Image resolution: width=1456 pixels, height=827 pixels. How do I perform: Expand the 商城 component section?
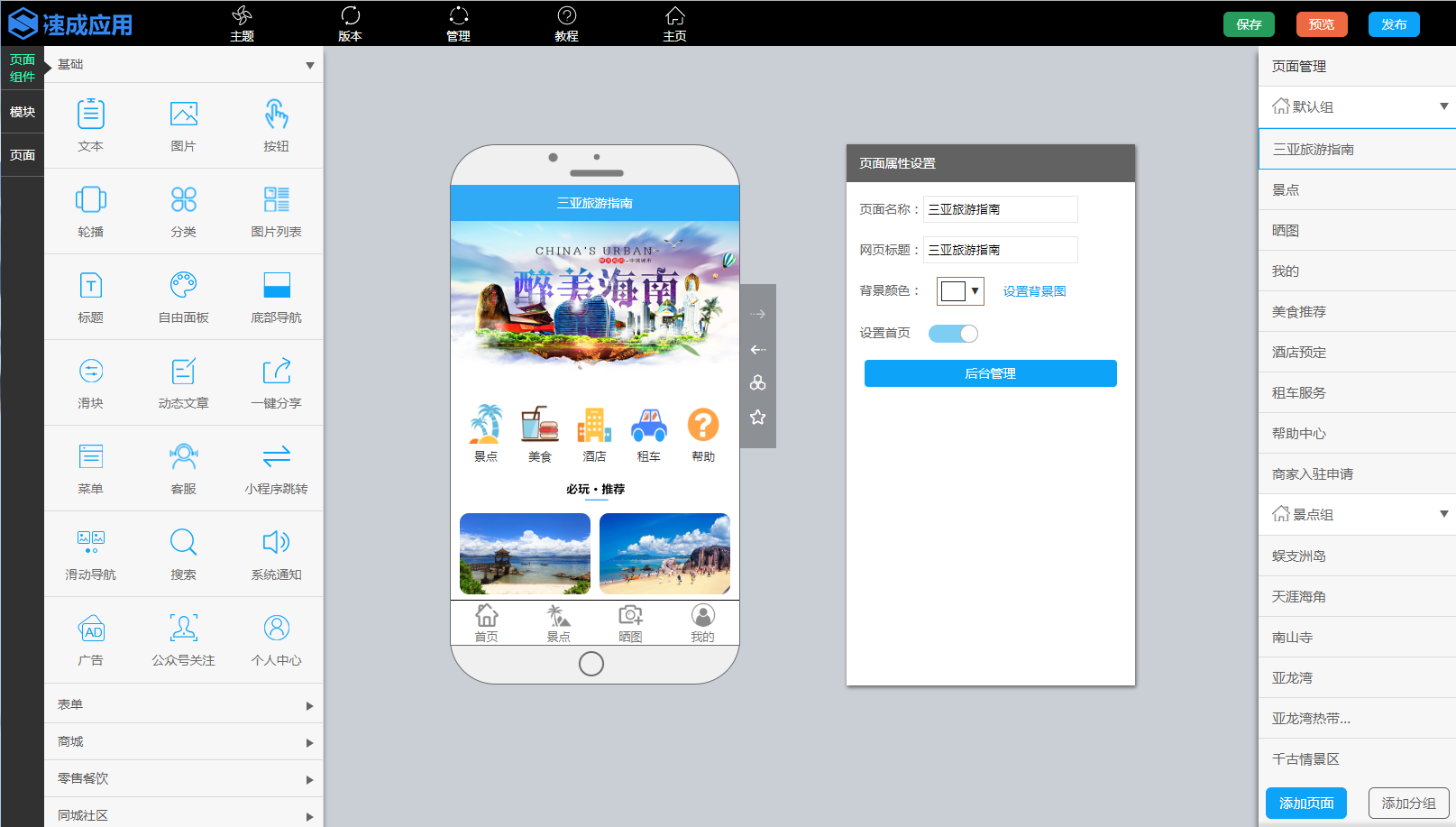click(x=184, y=741)
